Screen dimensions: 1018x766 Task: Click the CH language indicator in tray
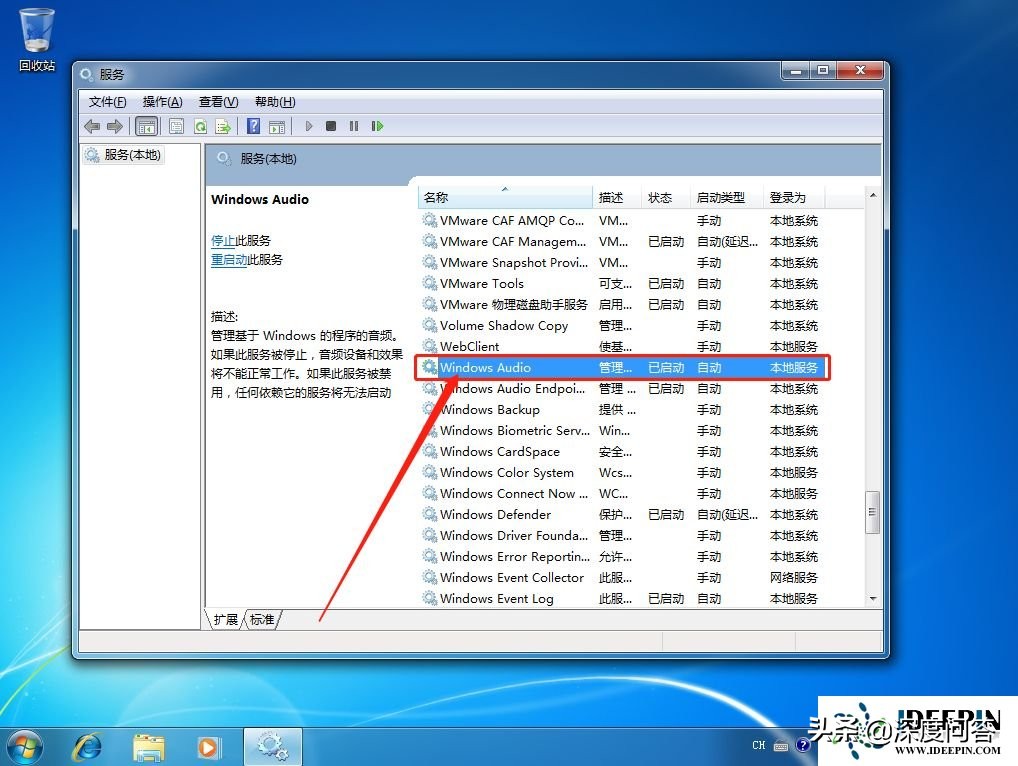coord(759,745)
